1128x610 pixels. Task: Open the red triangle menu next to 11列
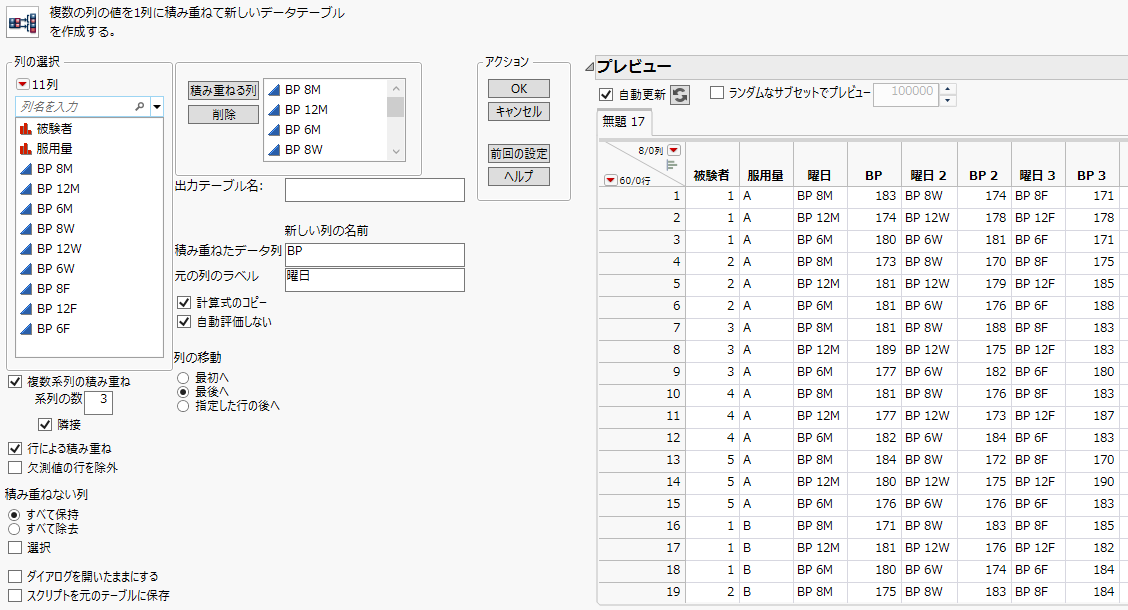point(23,85)
